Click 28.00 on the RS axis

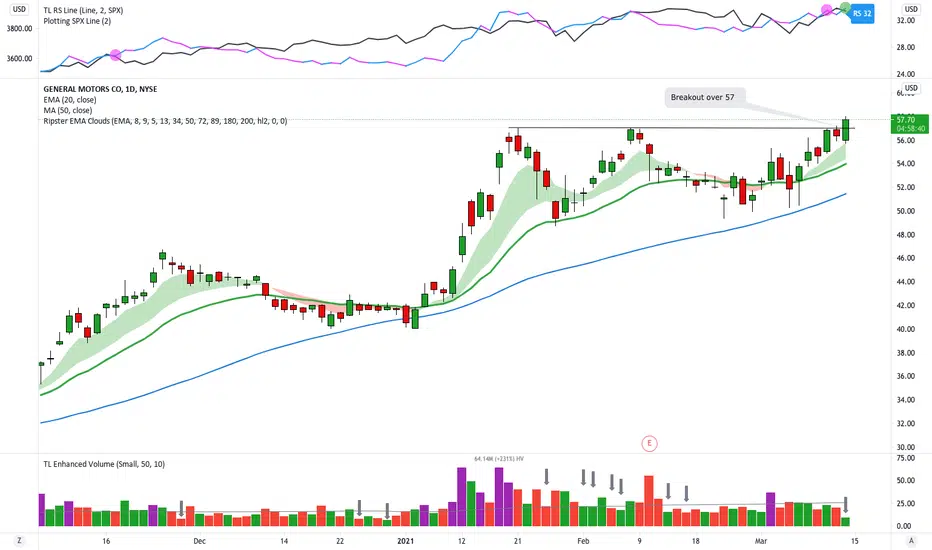tap(906, 48)
